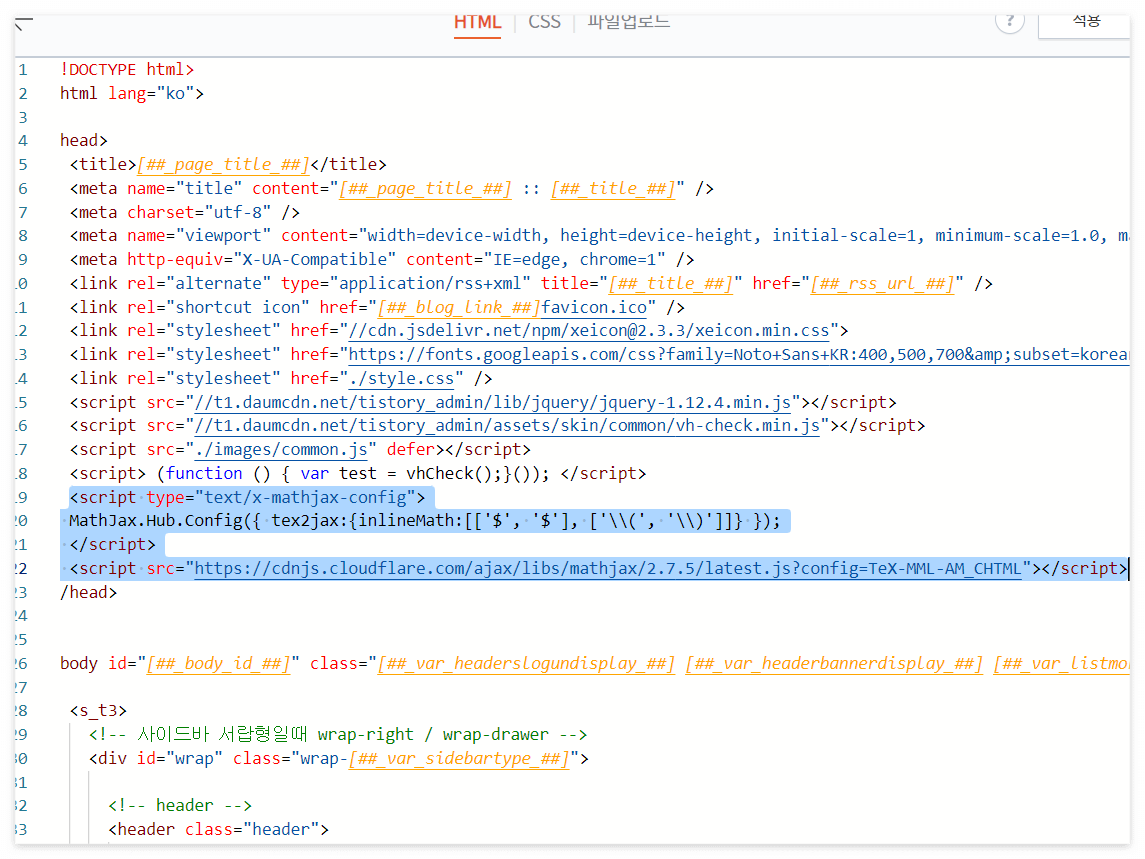The image size is (1145, 859).
Task: Place cursor on the 'head>' opening line
Action: click(x=83, y=140)
